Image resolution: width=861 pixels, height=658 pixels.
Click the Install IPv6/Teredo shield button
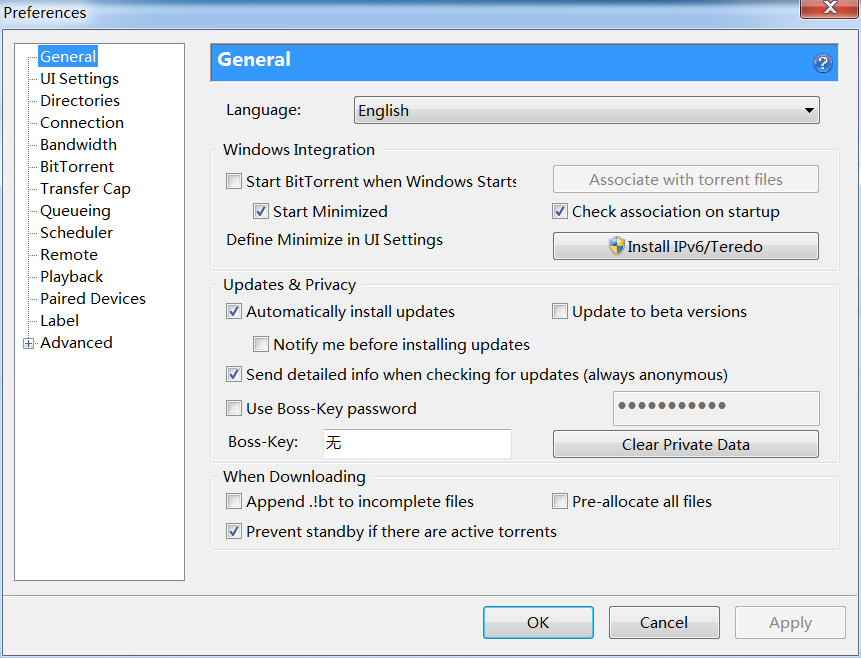coord(685,246)
